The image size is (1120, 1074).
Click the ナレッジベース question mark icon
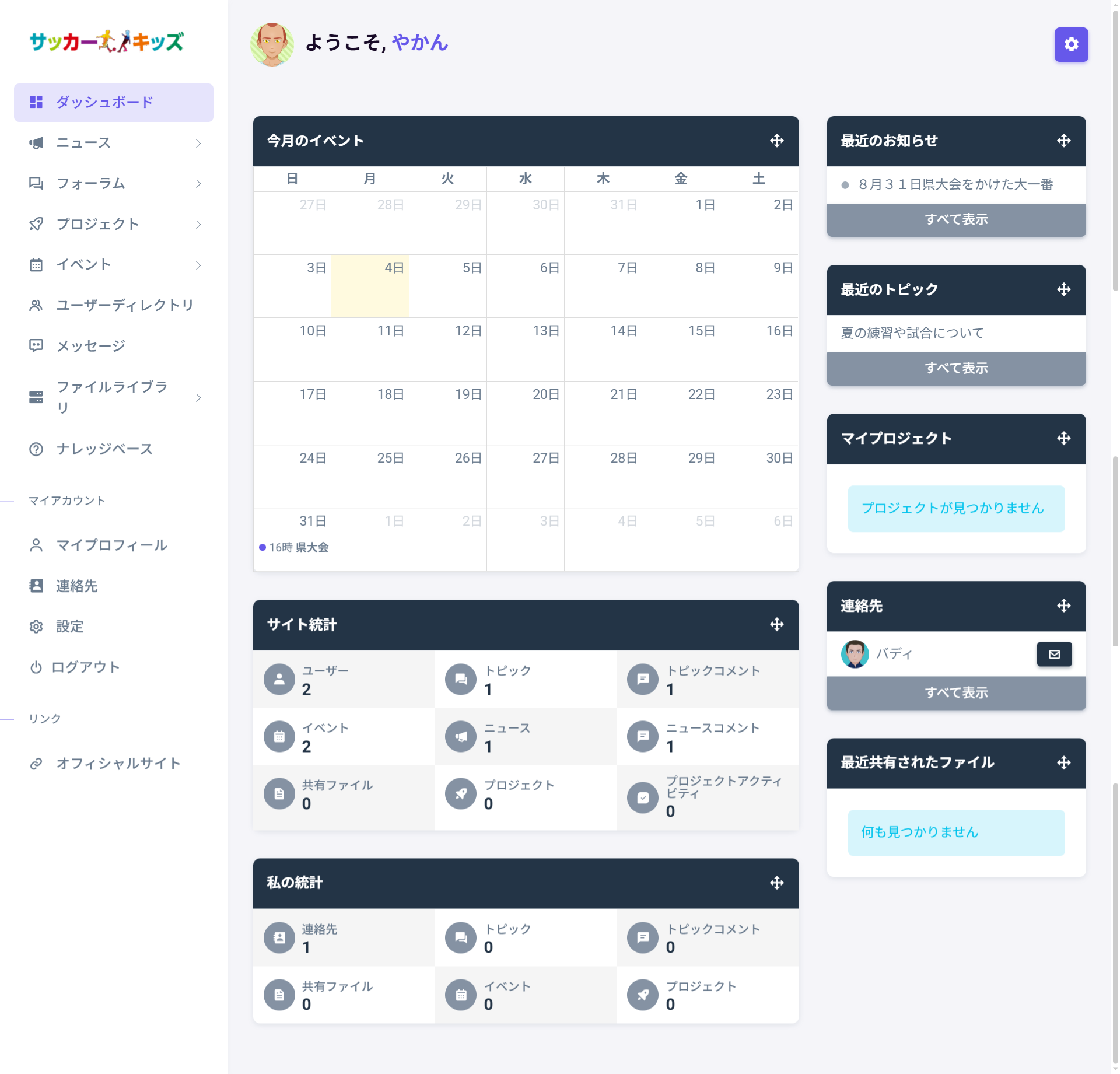(36, 449)
